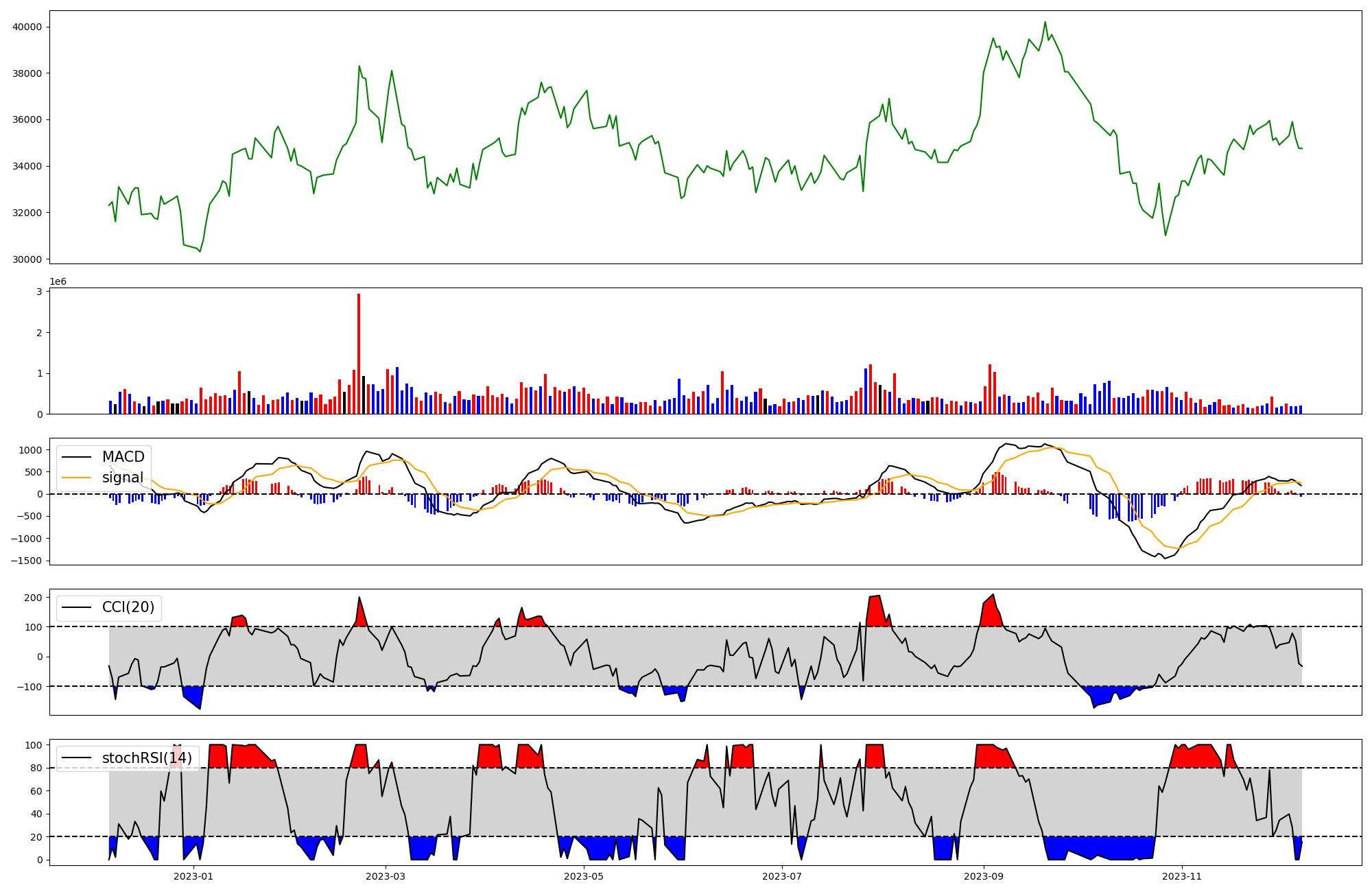Click the -100 CCI axis label

coord(30,687)
